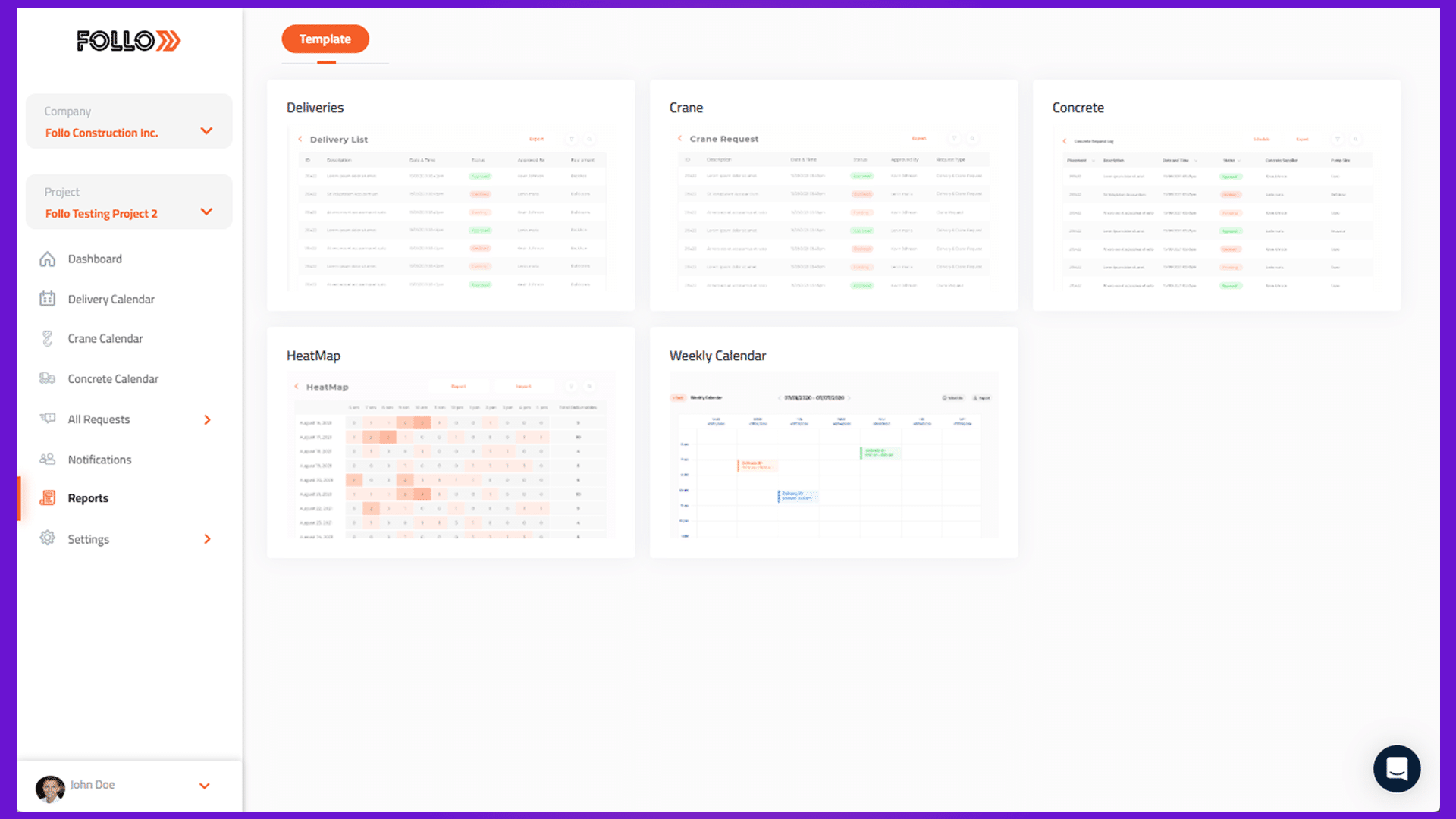
Task: Click the Crane Calendar hook icon
Action: [47, 339]
